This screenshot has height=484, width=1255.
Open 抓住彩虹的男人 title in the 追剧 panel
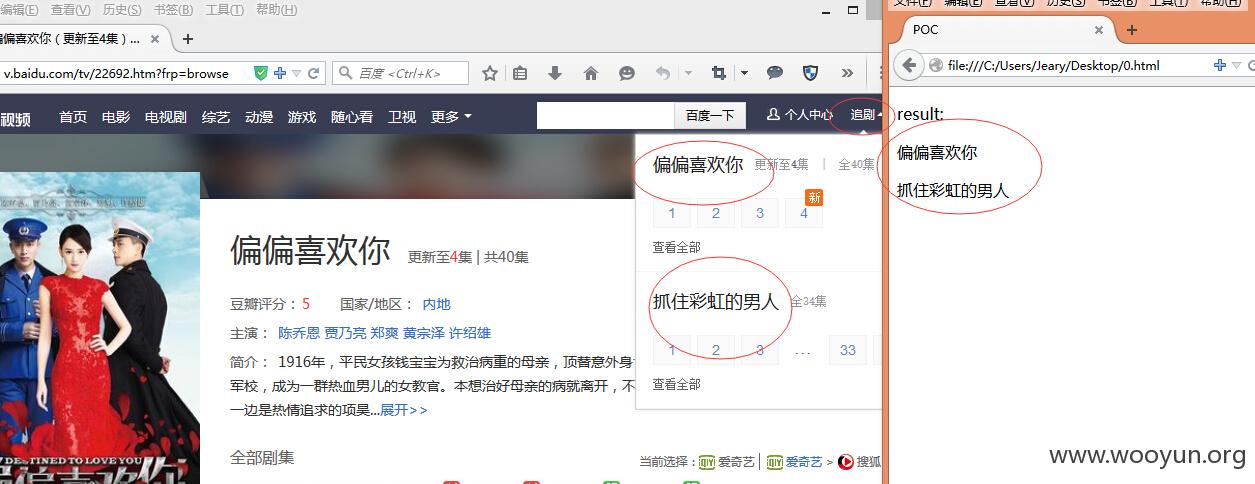click(x=716, y=301)
